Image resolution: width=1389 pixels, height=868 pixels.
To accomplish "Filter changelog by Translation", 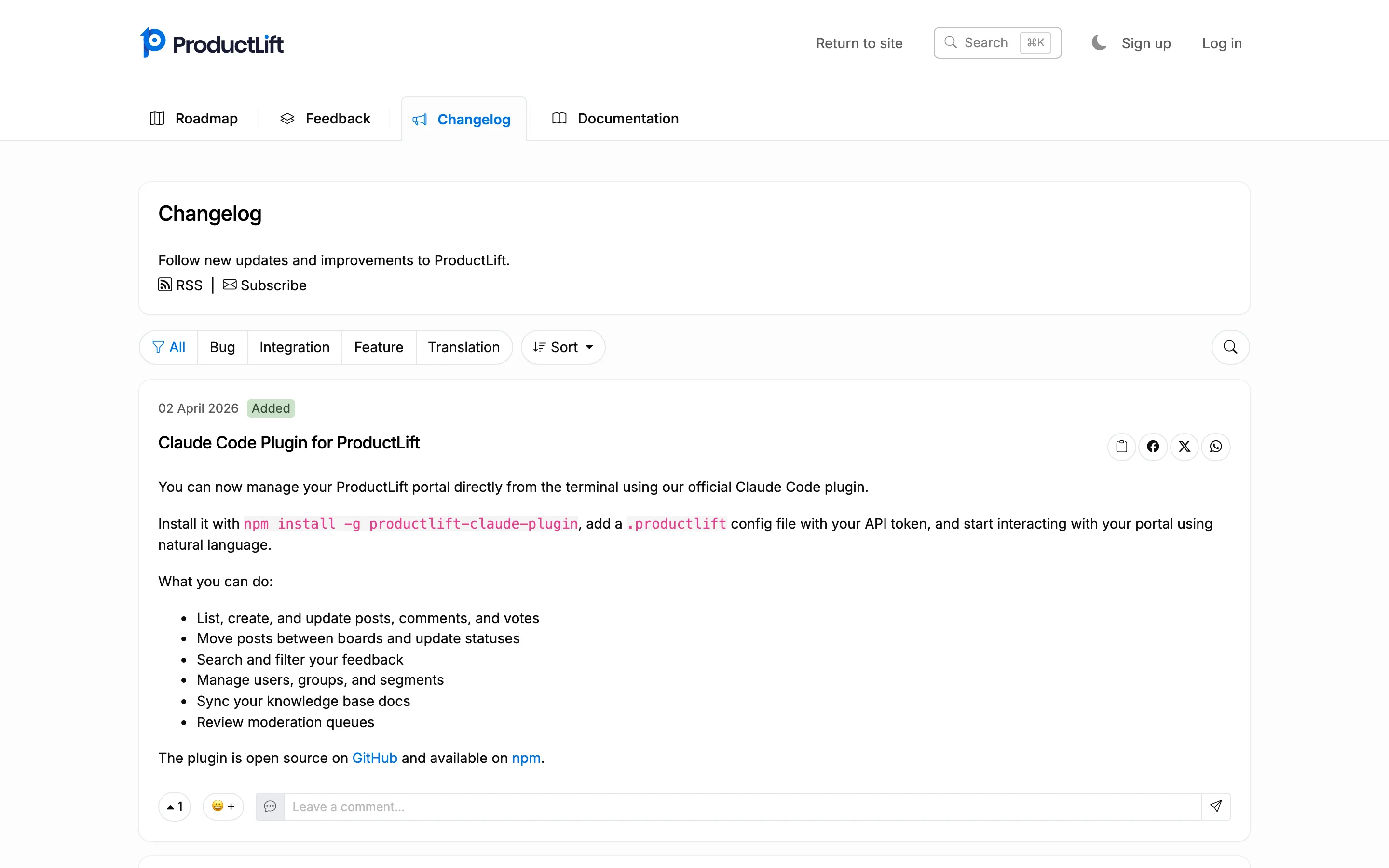I will [x=464, y=347].
